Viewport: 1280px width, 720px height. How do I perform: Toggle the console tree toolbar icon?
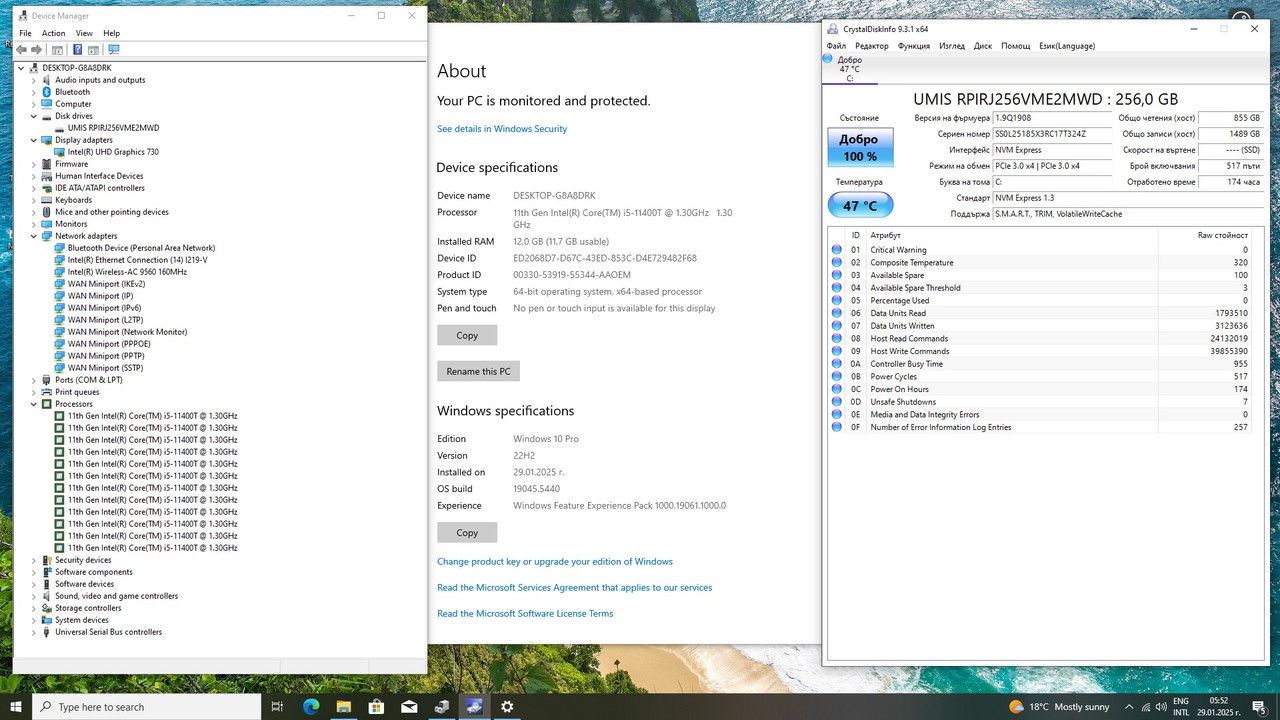click(x=57, y=49)
